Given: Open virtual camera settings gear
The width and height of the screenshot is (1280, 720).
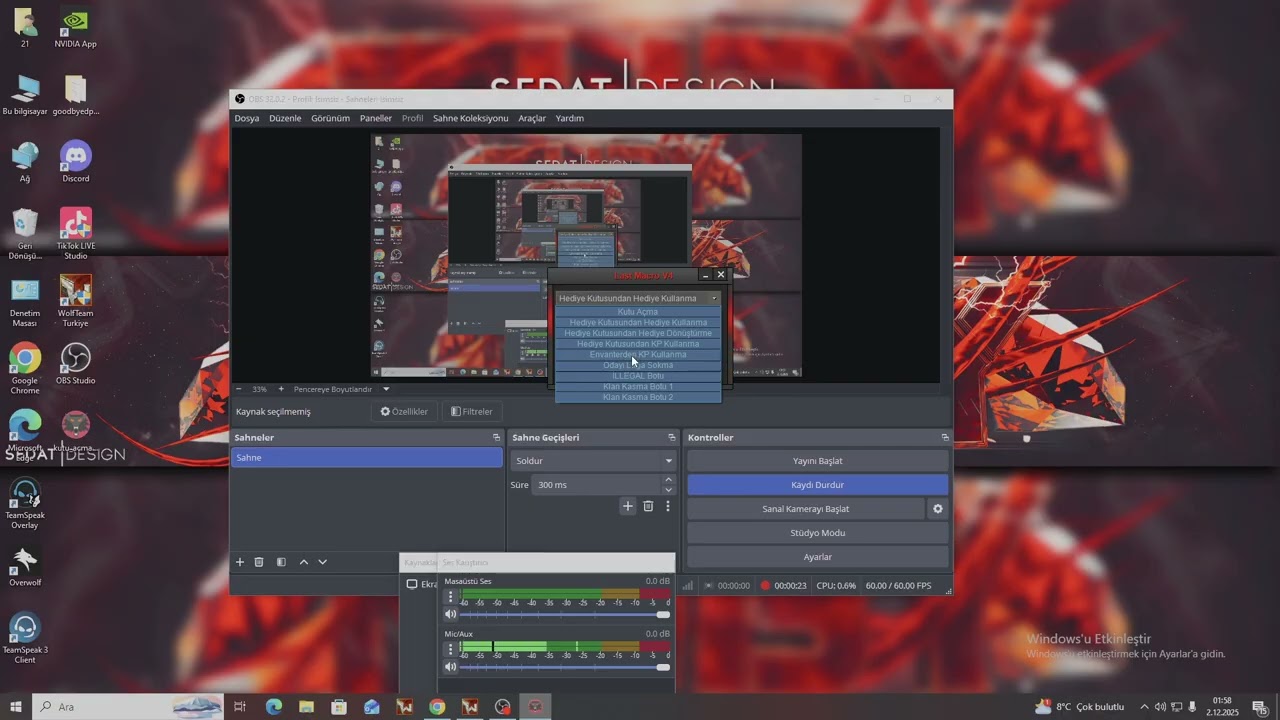Looking at the screenshot, I should point(938,509).
